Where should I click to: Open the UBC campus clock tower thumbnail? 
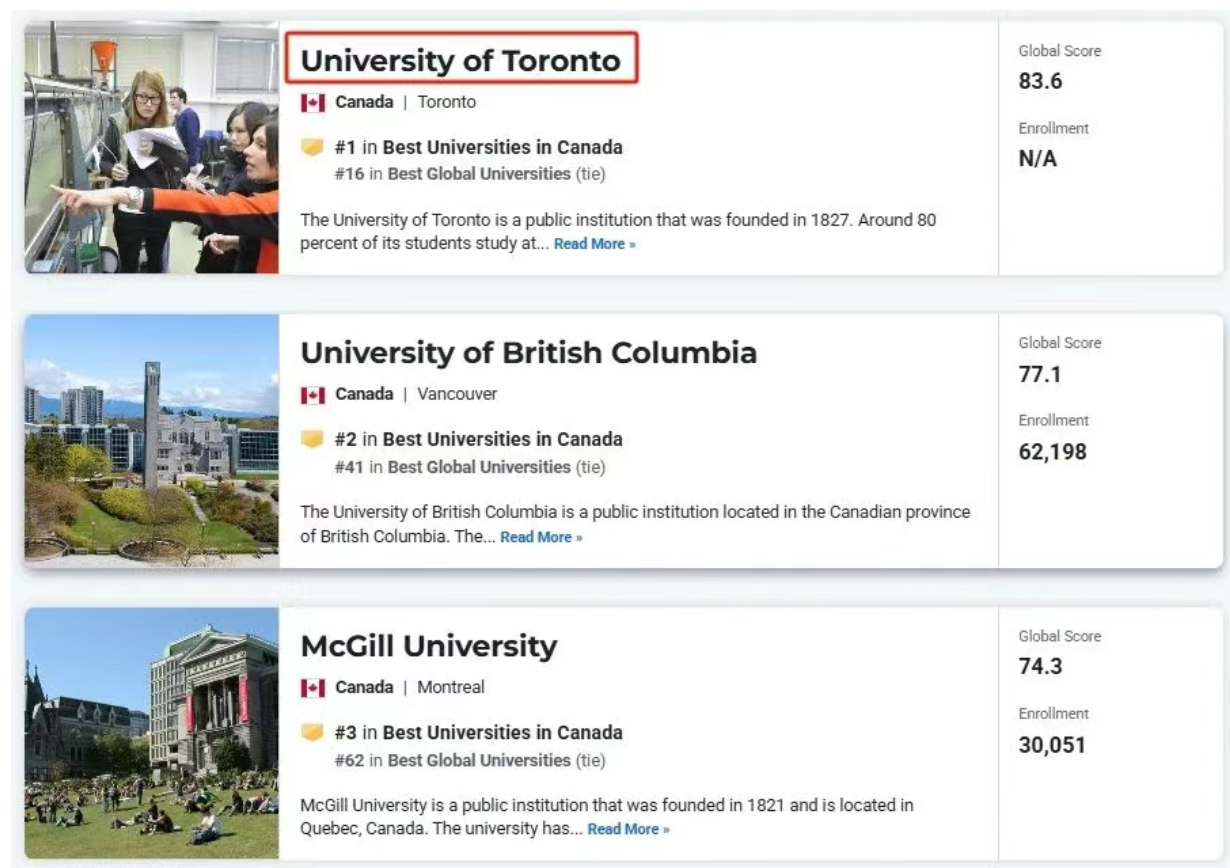pos(152,440)
